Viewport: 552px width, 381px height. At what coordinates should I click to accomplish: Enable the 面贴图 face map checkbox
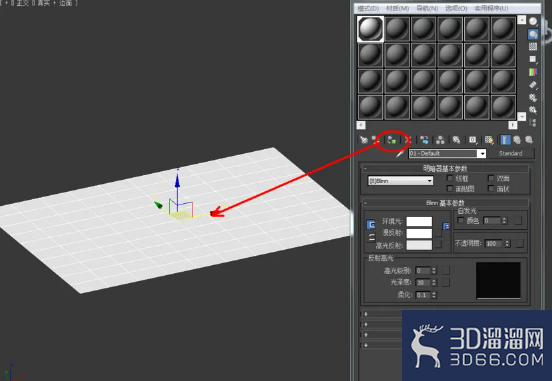450,189
